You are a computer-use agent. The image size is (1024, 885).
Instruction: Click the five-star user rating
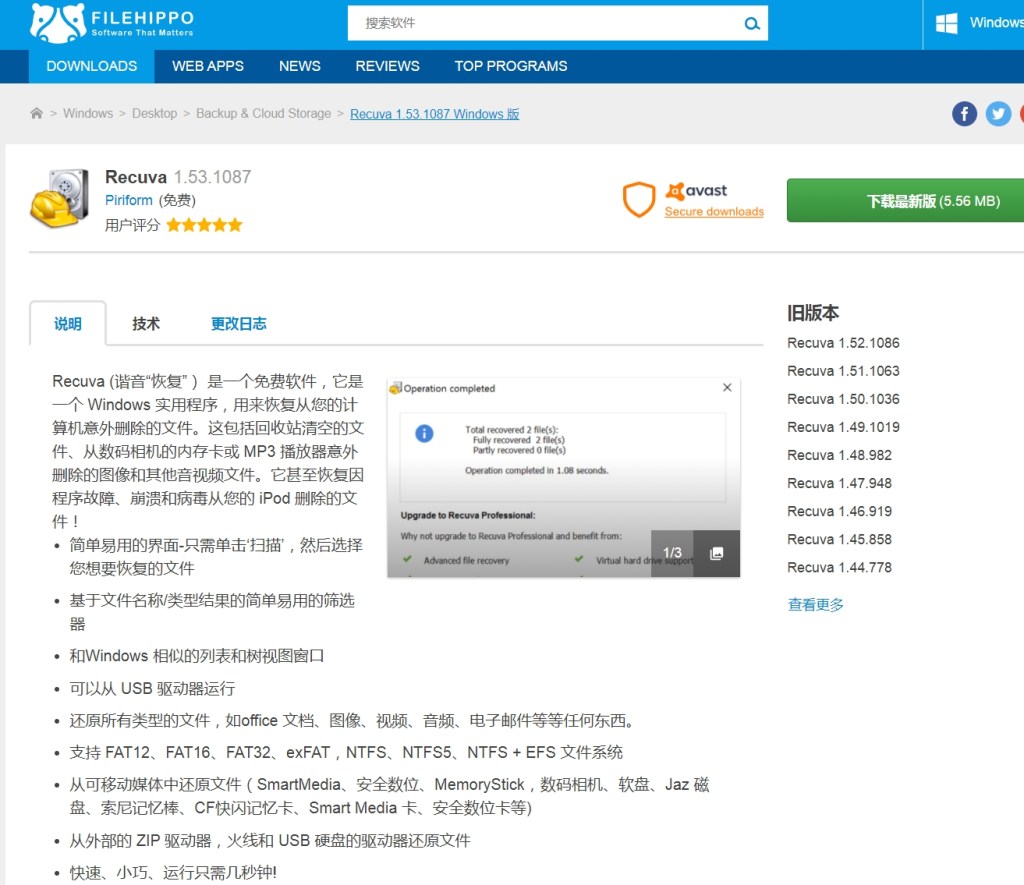204,226
